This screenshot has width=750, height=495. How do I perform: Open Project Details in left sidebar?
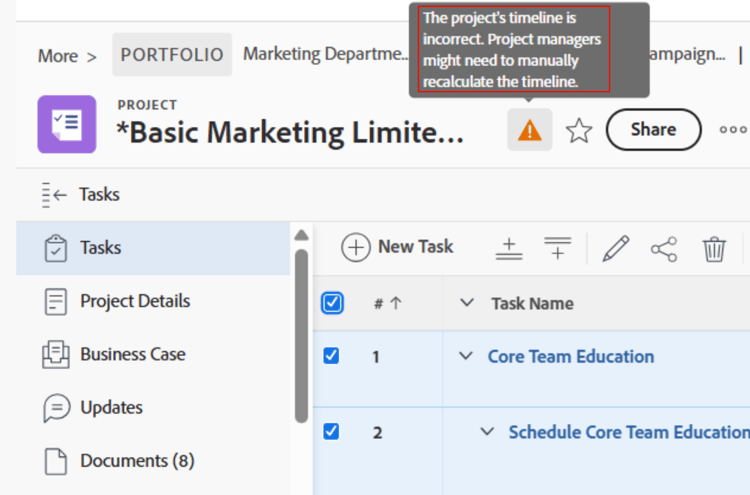click(134, 301)
